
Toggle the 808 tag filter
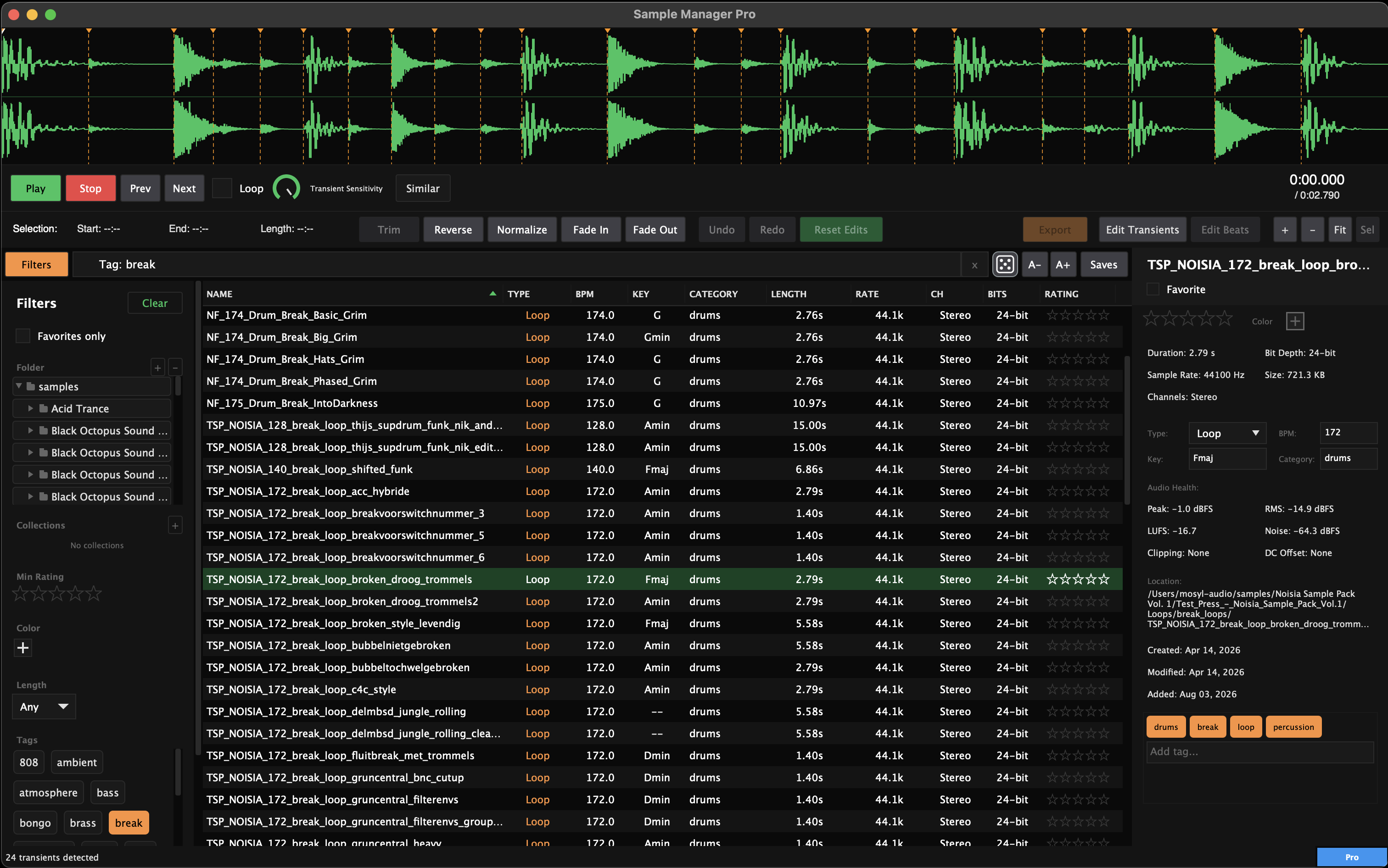(x=29, y=762)
